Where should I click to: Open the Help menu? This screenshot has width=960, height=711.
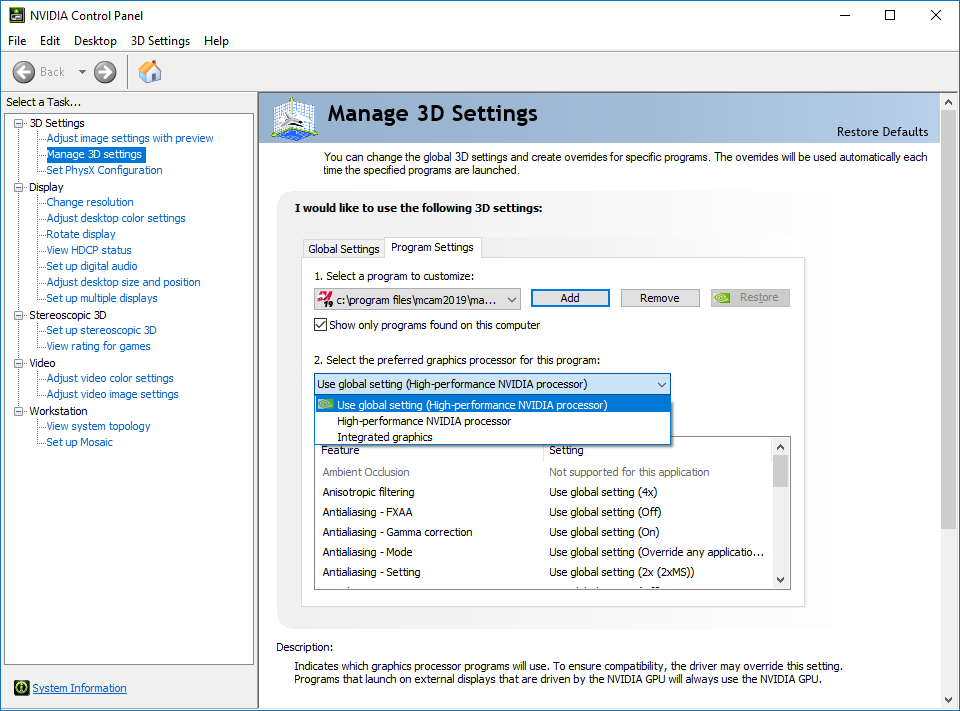pyautogui.click(x=216, y=41)
